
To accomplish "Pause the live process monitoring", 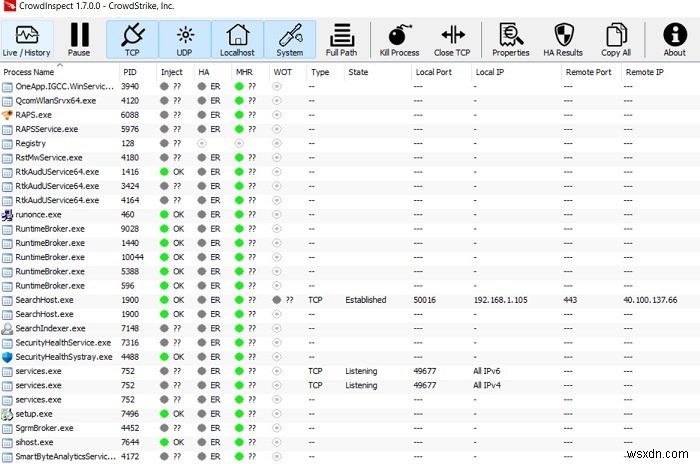I will point(79,40).
